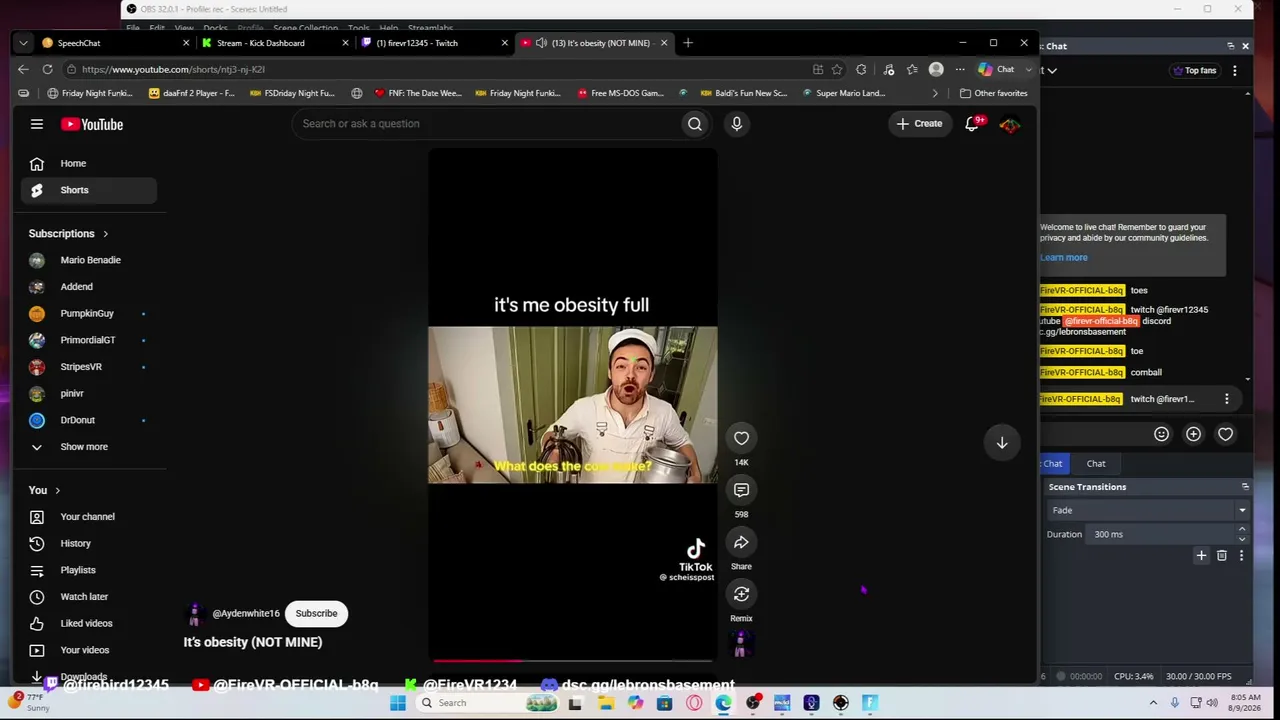Screen dimensions: 1280x720
Task: Go to the next Short with down arrow
Action: (1002, 442)
